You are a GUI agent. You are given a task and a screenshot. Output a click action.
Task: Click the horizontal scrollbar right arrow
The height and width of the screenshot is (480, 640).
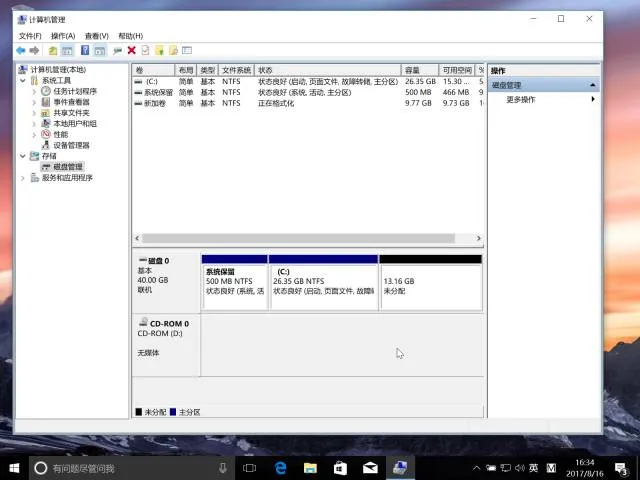(479, 238)
